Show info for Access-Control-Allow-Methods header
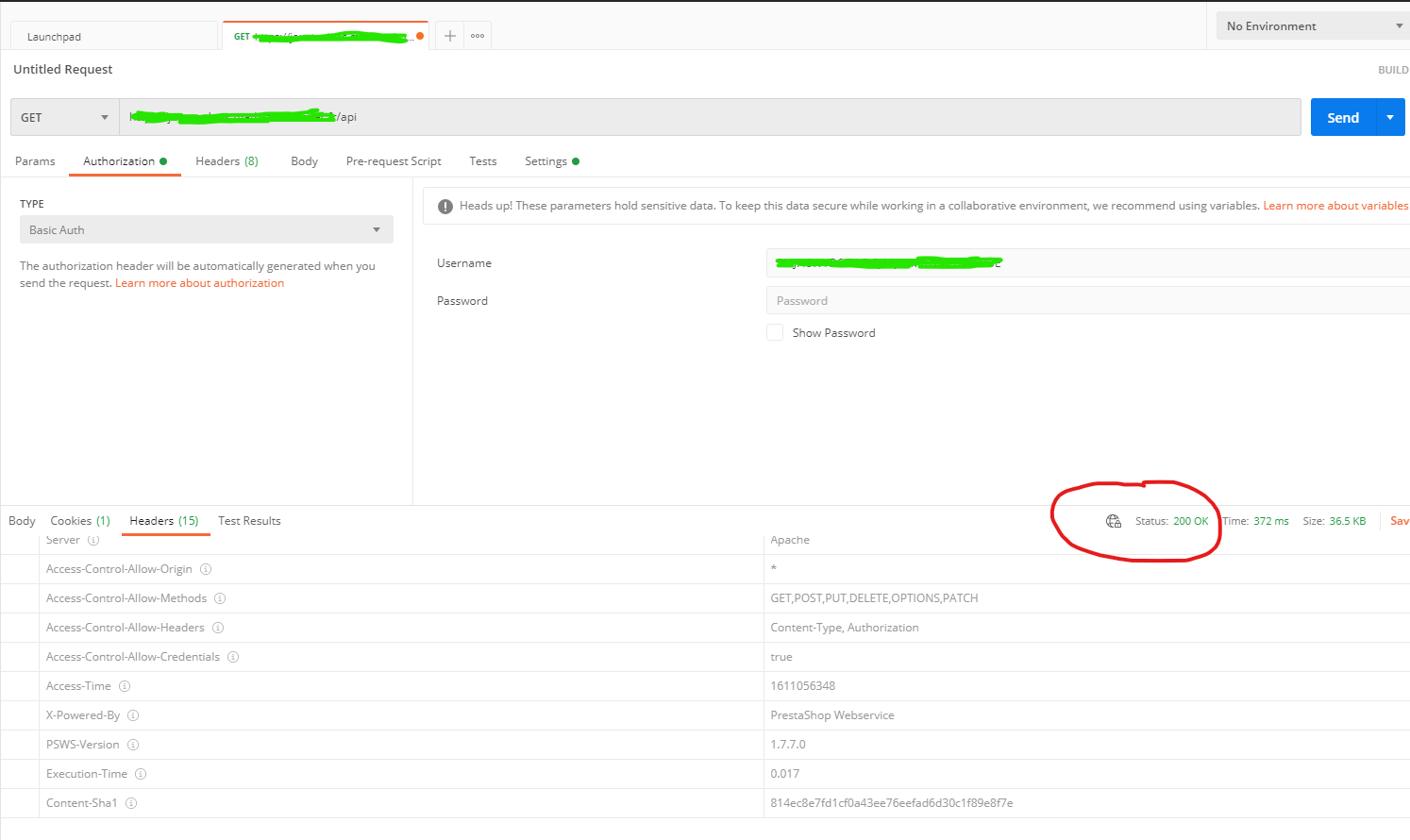The height and width of the screenshot is (840, 1410). 220,598
